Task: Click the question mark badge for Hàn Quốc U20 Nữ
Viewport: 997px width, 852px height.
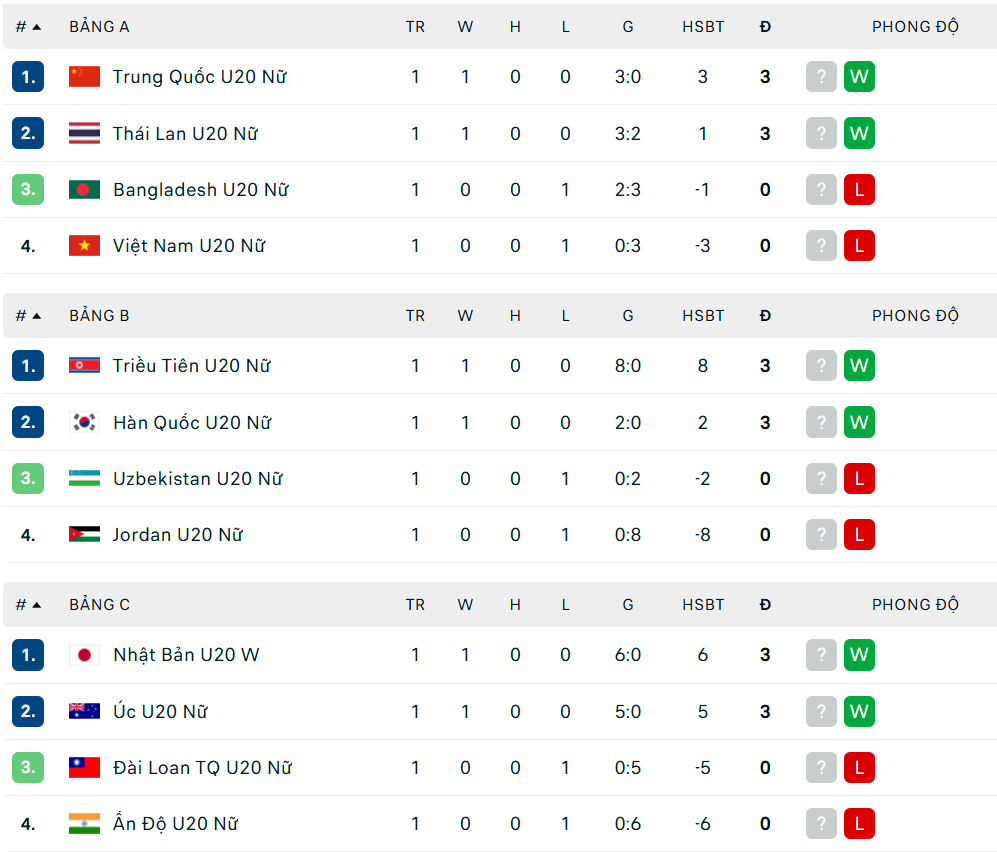Action: [x=821, y=422]
